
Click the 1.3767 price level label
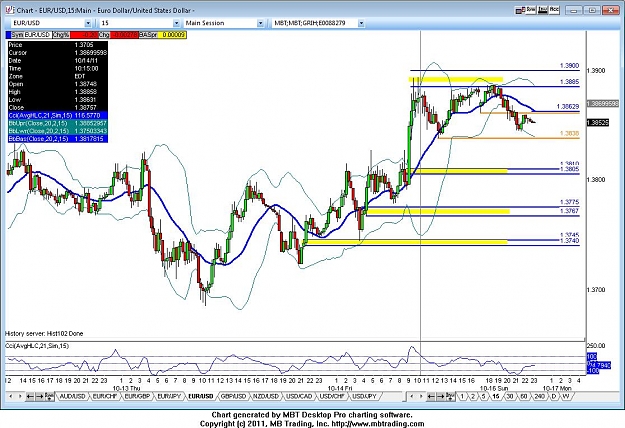point(569,211)
